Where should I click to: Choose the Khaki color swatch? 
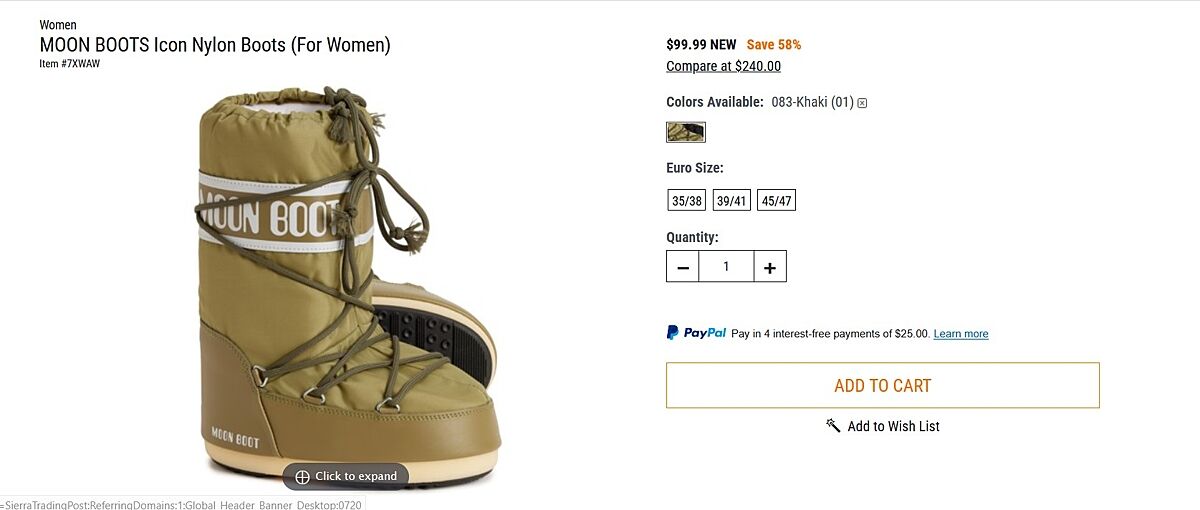(686, 132)
